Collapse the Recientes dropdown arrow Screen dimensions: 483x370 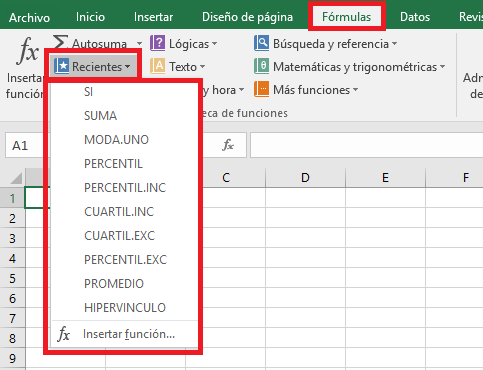point(128,67)
